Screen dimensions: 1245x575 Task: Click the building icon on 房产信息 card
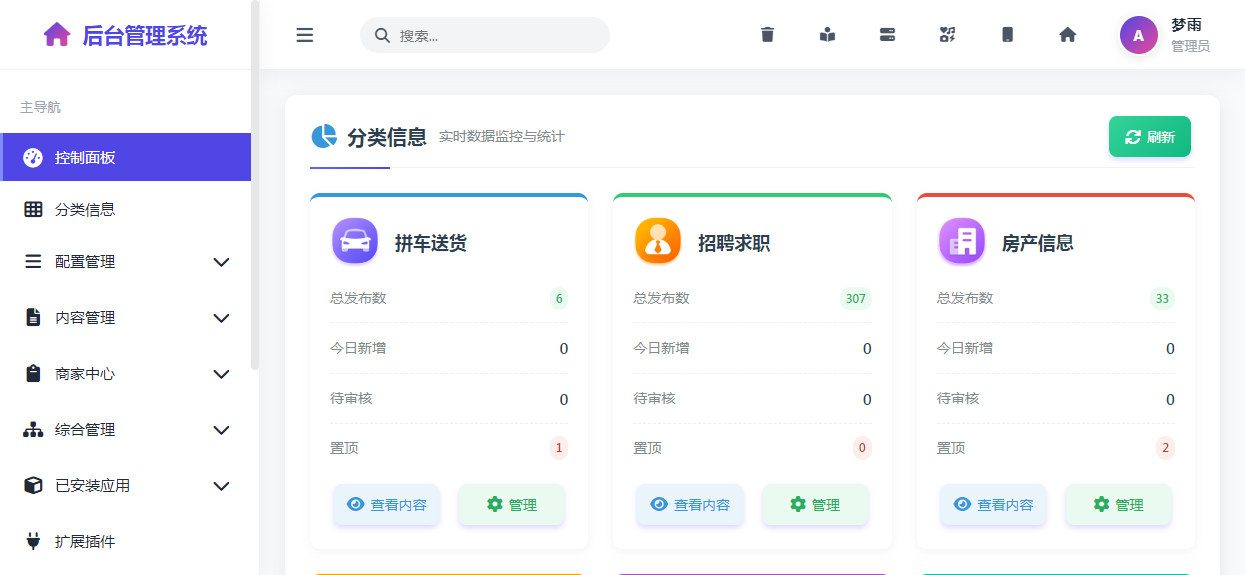tap(962, 241)
